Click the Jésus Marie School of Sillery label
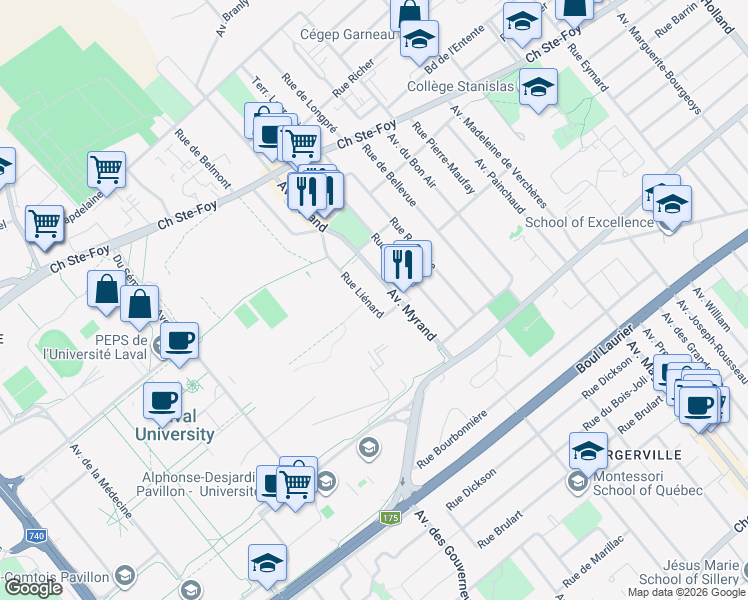This screenshot has width=748, height=600. (689, 572)
